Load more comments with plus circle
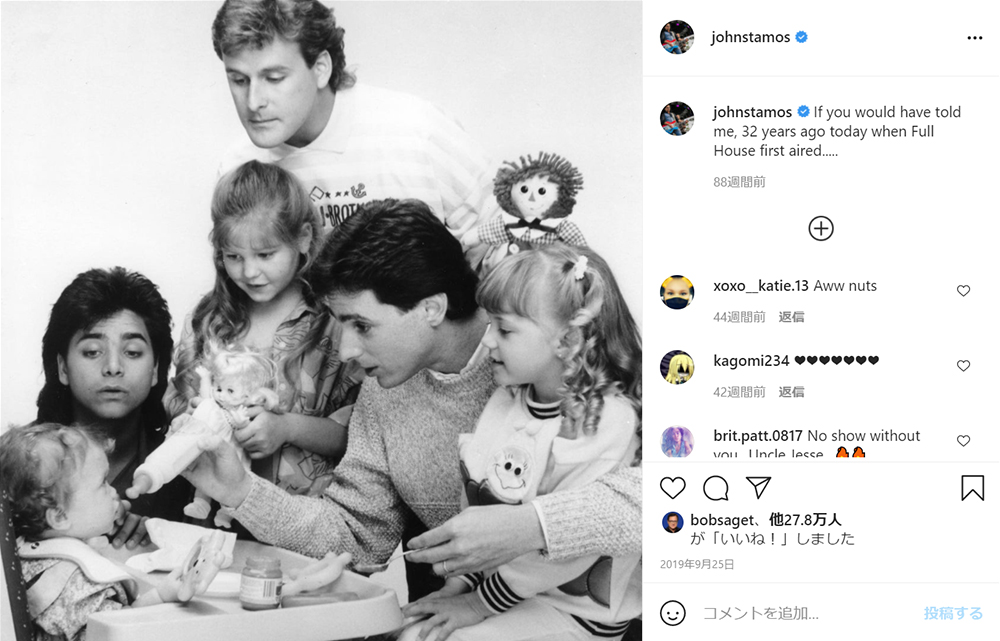The width and height of the screenshot is (1000, 641). 821,228
